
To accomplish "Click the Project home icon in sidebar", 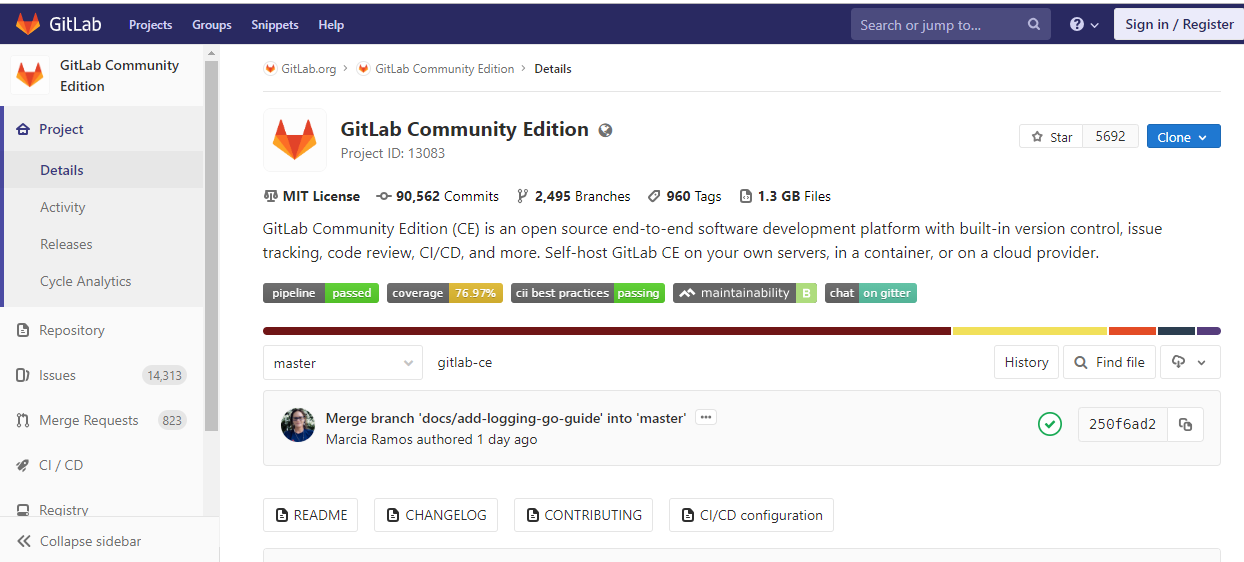I will [23, 129].
